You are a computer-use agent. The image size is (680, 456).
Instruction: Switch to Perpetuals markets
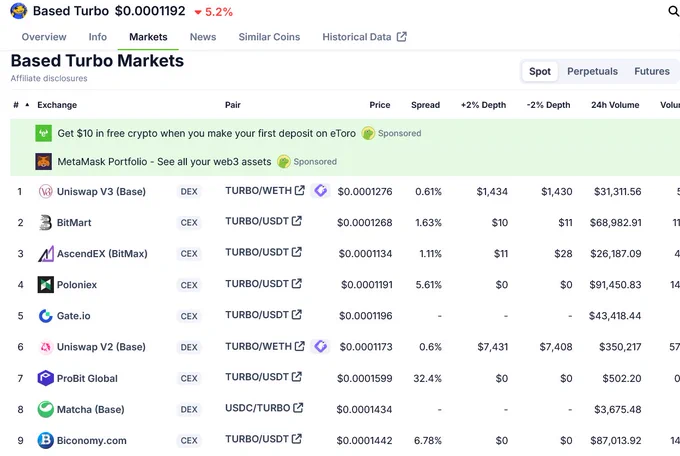point(592,71)
